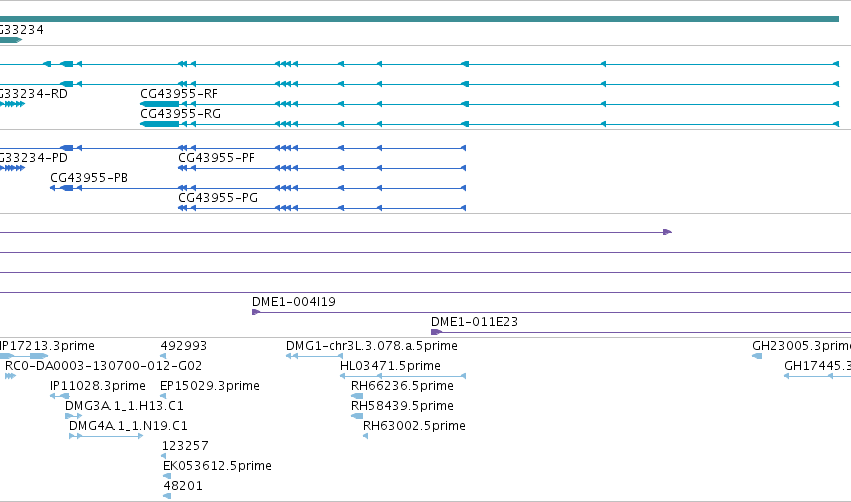The image size is (851, 502).
Task: Click the GH23005.3prime EST label
Action: [x=801, y=346]
